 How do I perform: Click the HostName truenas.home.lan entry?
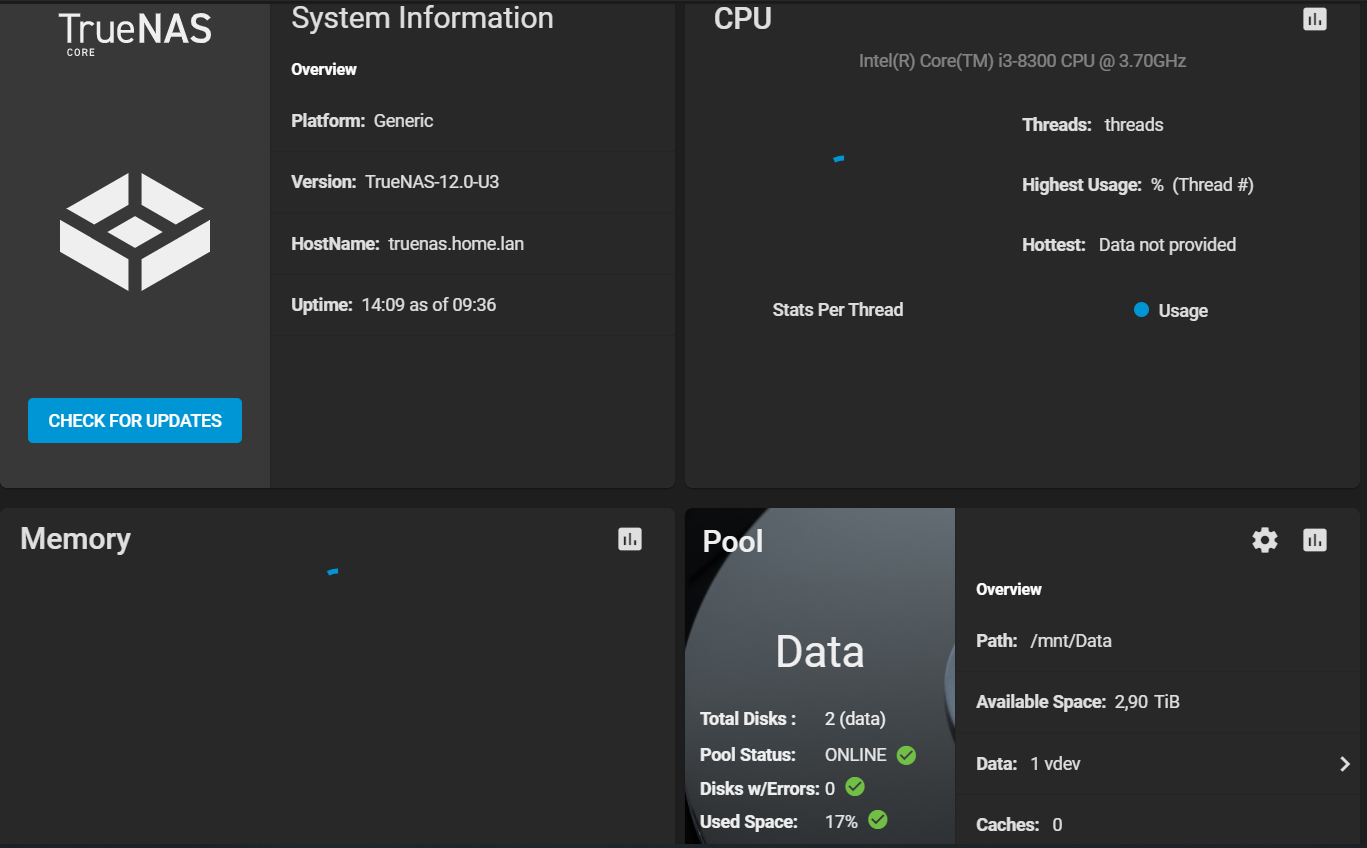pos(407,244)
